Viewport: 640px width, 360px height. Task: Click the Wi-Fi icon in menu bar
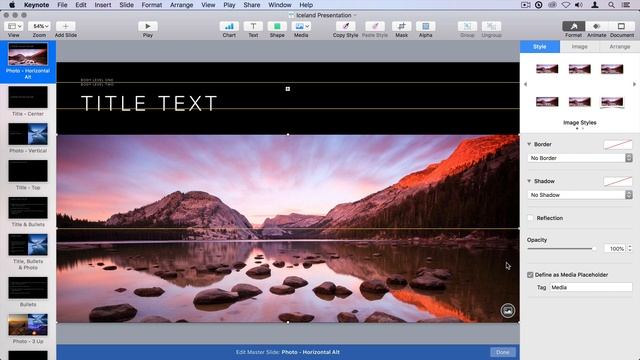pos(565,5)
